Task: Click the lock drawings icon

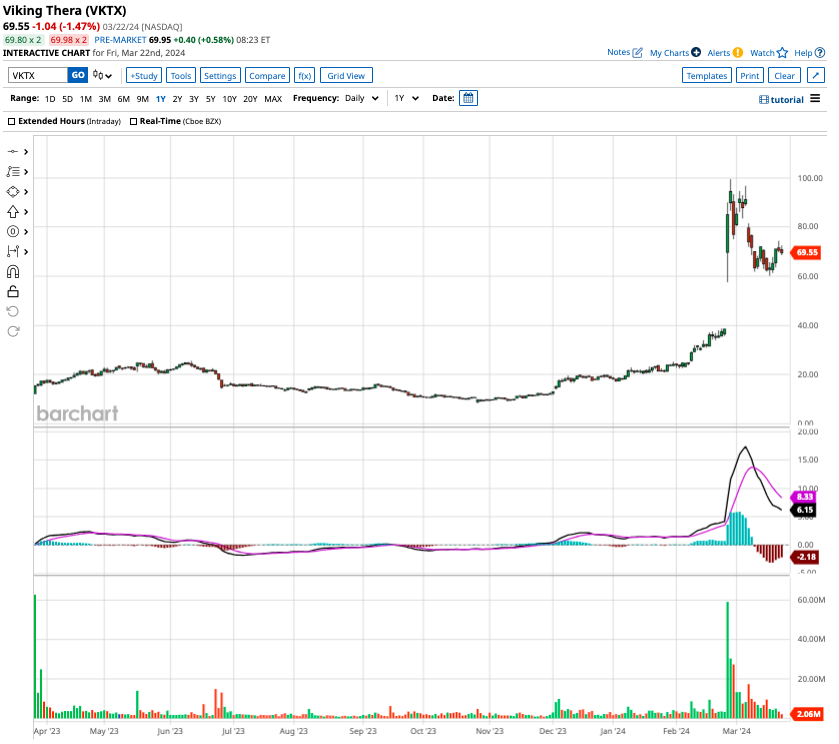Action: point(13,291)
